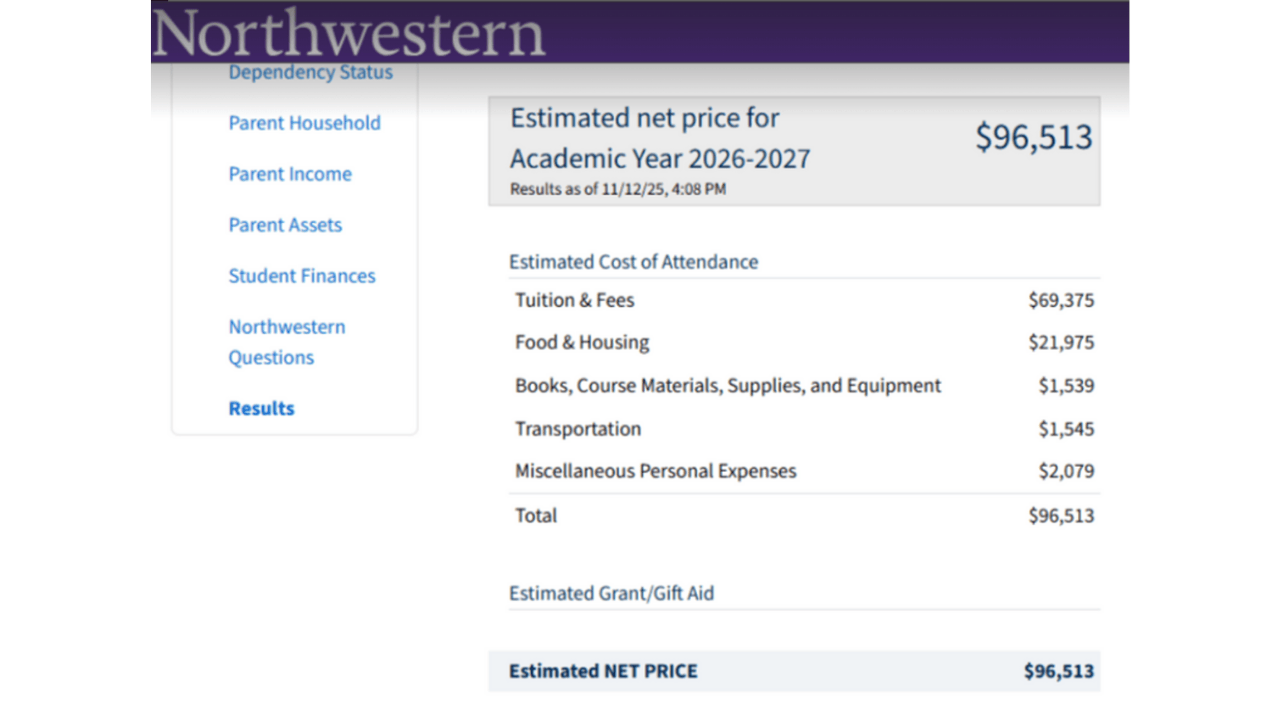This screenshot has width=1280, height=720.
Task: Expand the Estimated Grant/Gift Aid section
Action: click(611, 593)
